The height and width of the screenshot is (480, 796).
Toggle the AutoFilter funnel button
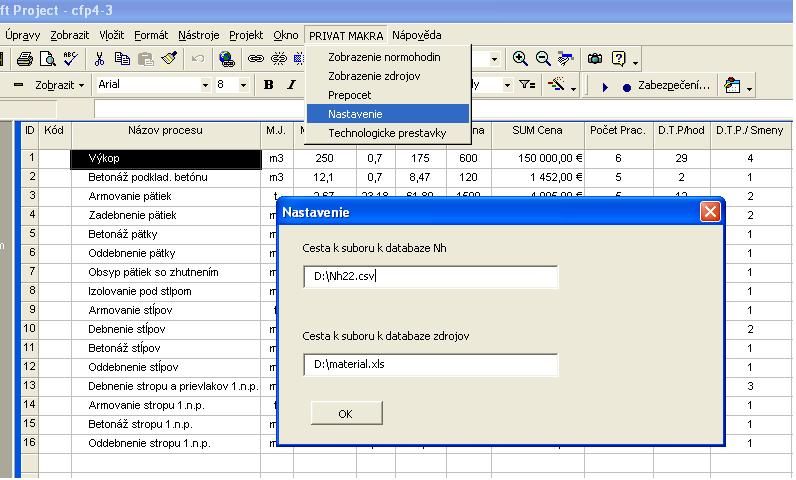[x=527, y=86]
